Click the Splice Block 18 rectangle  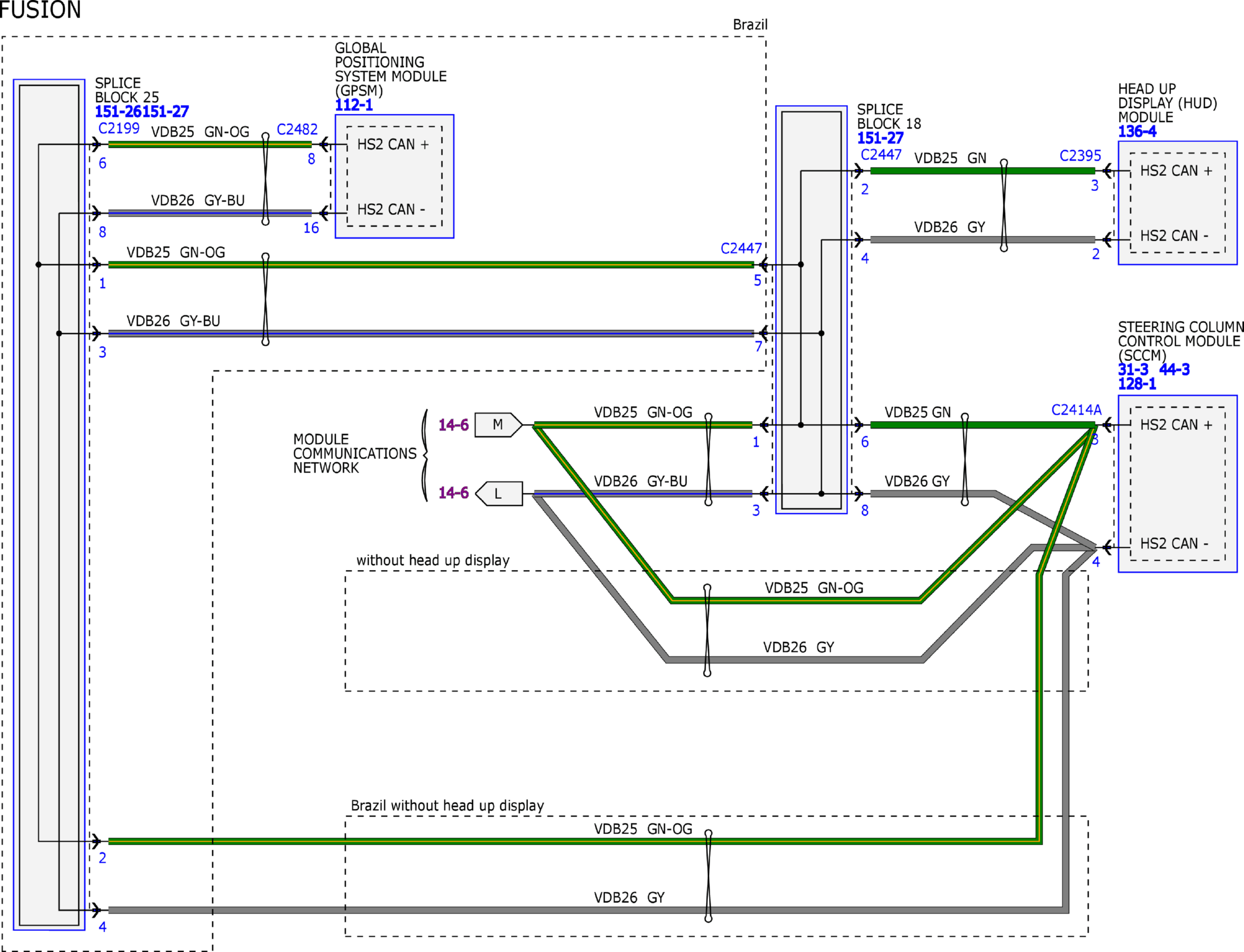(x=811, y=310)
